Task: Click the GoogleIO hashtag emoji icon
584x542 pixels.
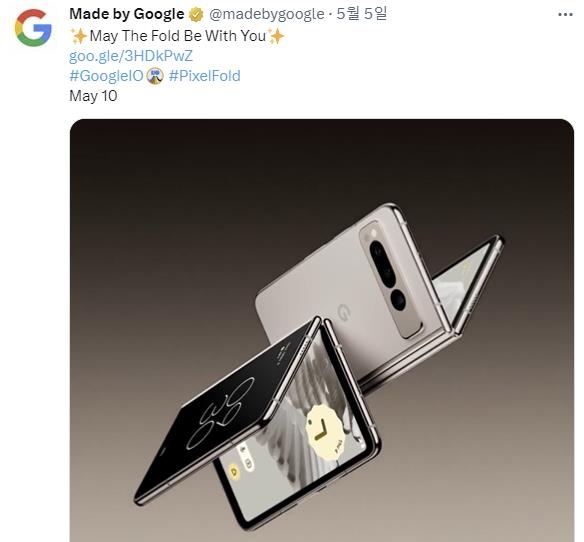Action: pos(155,76)
